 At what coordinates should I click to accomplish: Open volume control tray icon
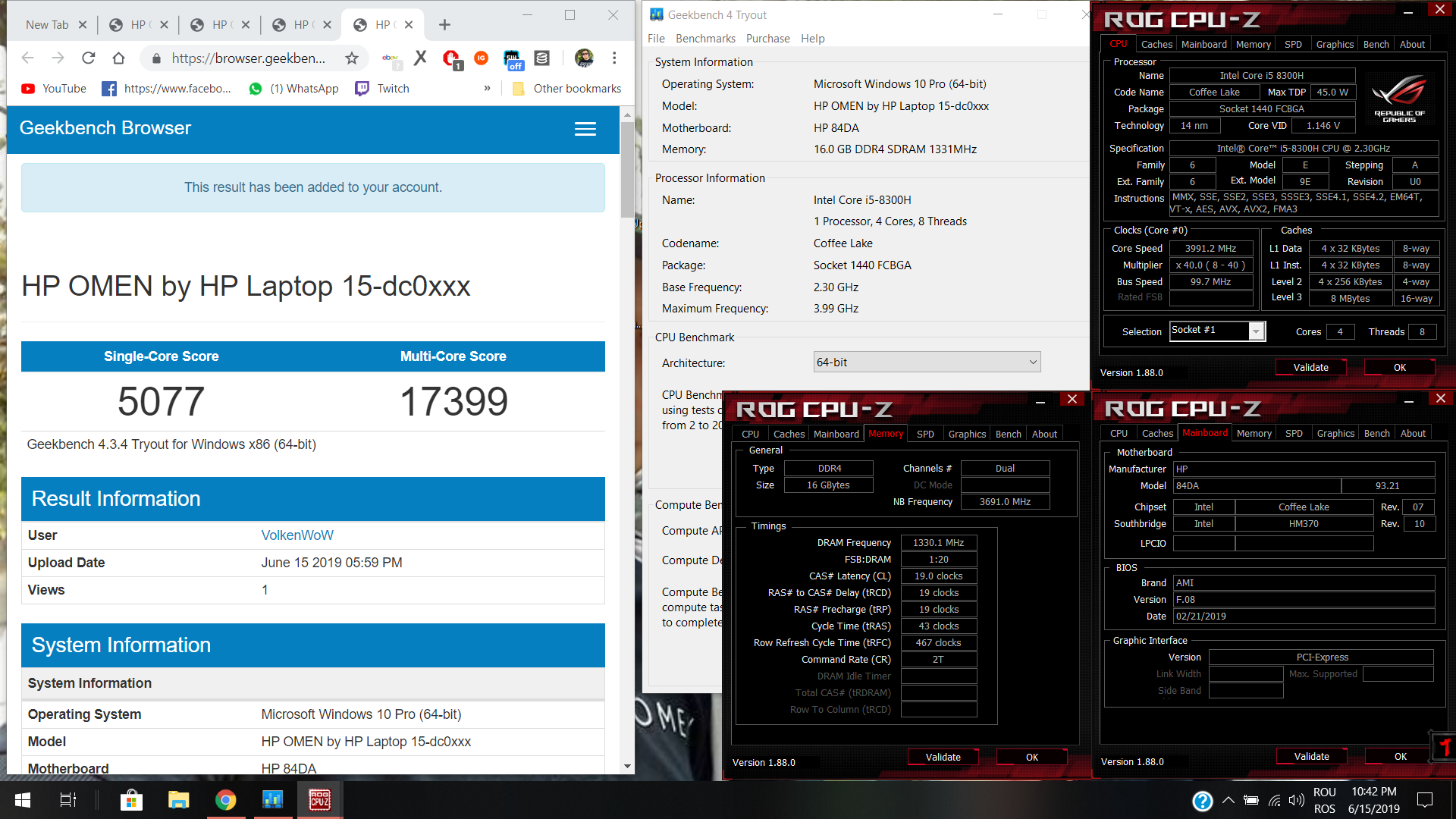tap(1296, 800)
